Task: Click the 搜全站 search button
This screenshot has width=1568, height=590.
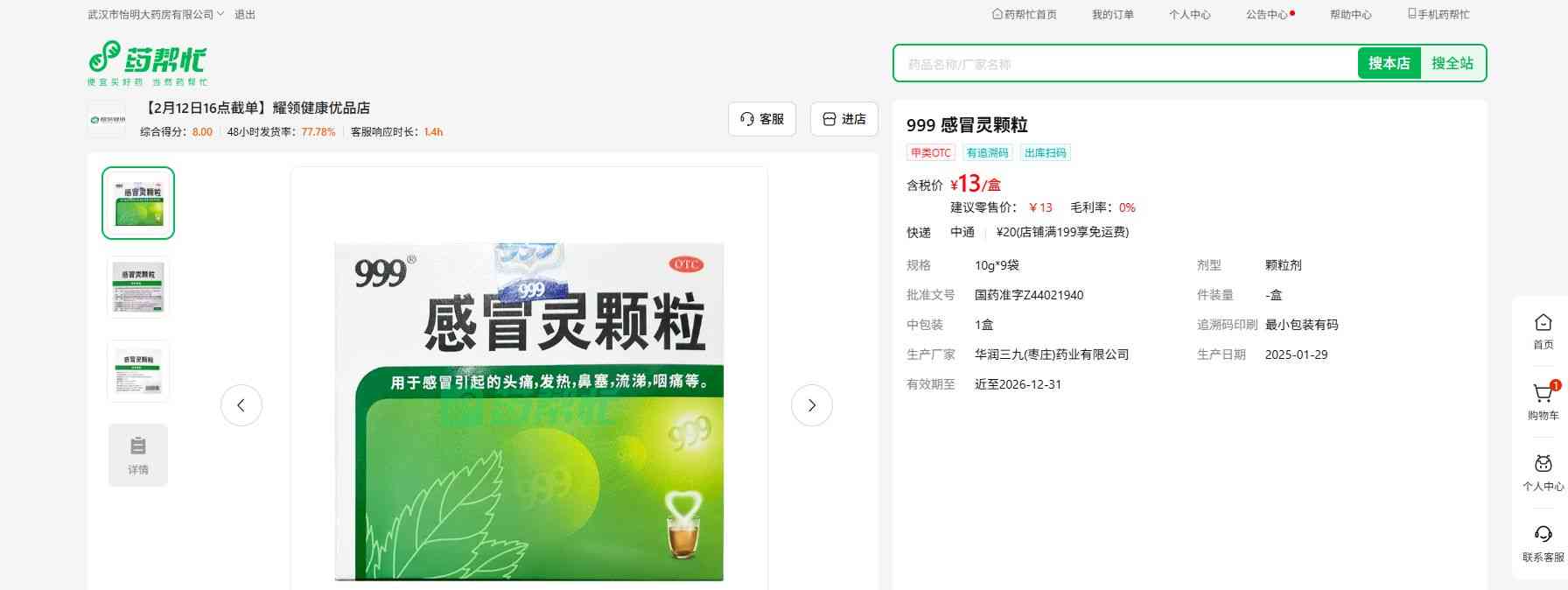Action: [1452, 63]
